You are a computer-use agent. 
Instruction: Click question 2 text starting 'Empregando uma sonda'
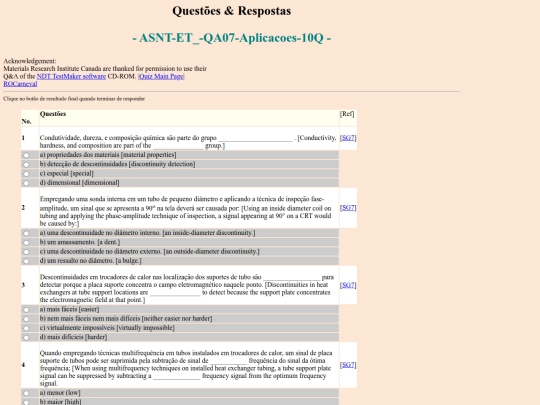[x=186, y=211]
